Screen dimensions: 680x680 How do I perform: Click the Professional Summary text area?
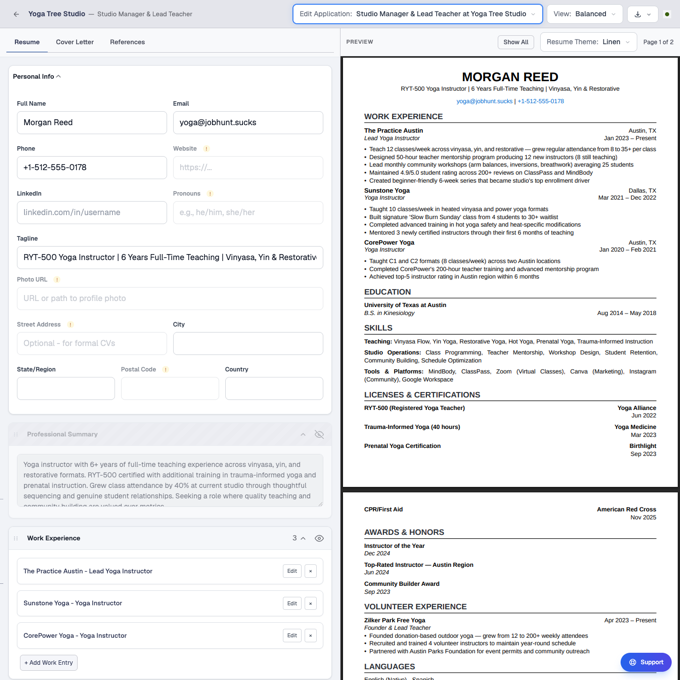point(170,480)
